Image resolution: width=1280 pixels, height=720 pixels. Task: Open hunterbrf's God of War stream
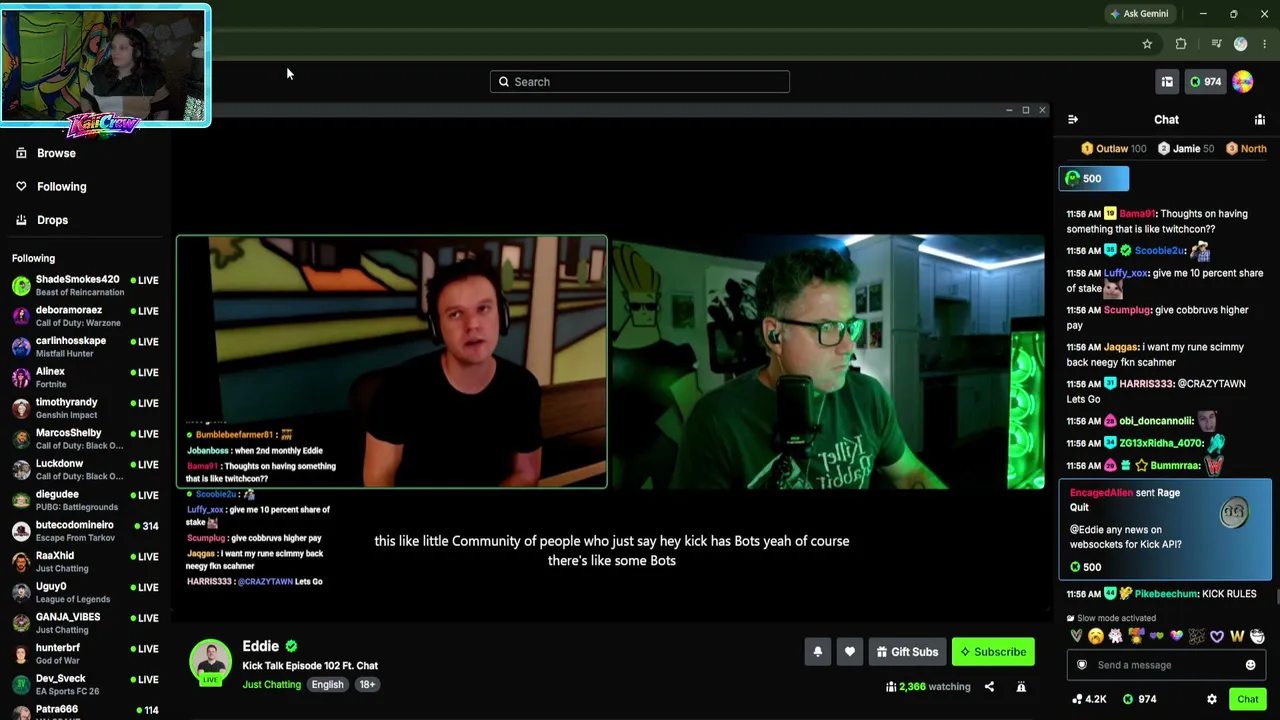click(x=85, y=654)
